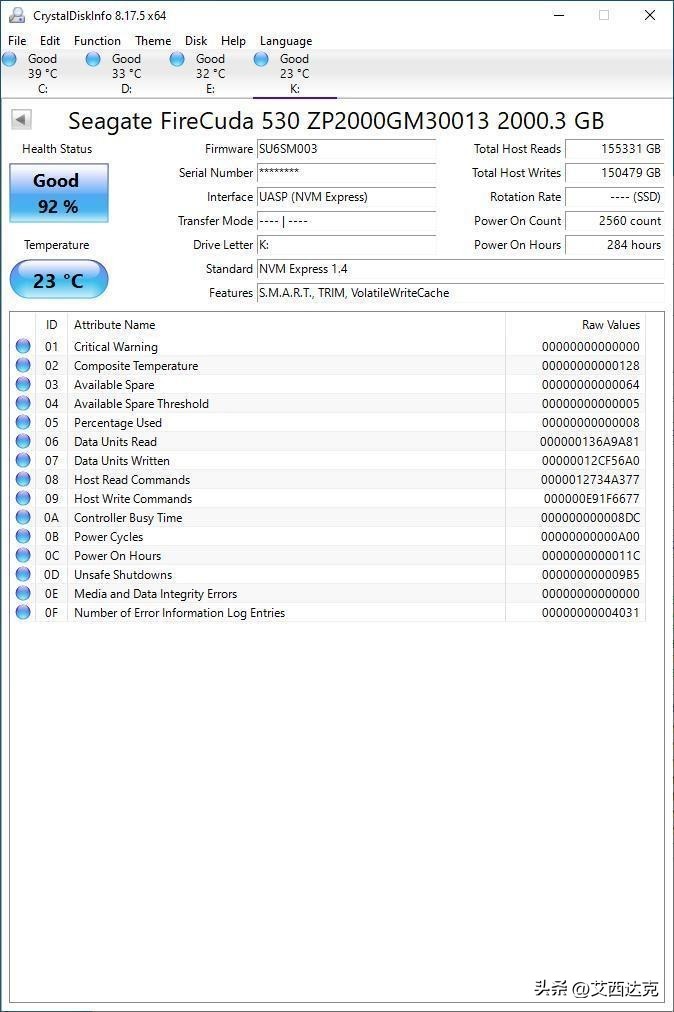Screen dimensions: 674x1012
Task: Select drive D: status icon
Action: click(93, 59)
